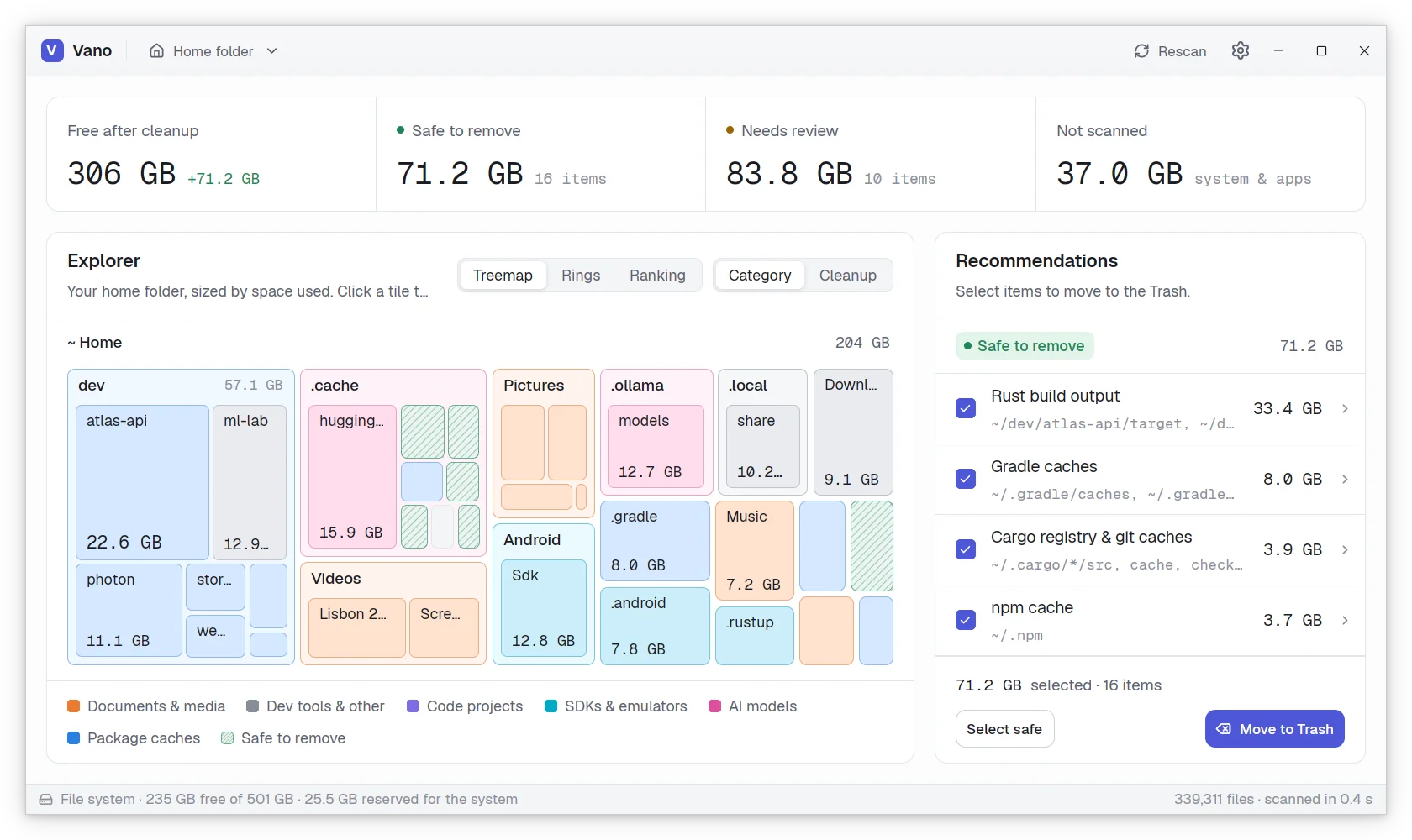This screenshot has height=840, width=1412.
Task: Click the Dev tools & other legend swatch
Action: (x=253, y=706)
